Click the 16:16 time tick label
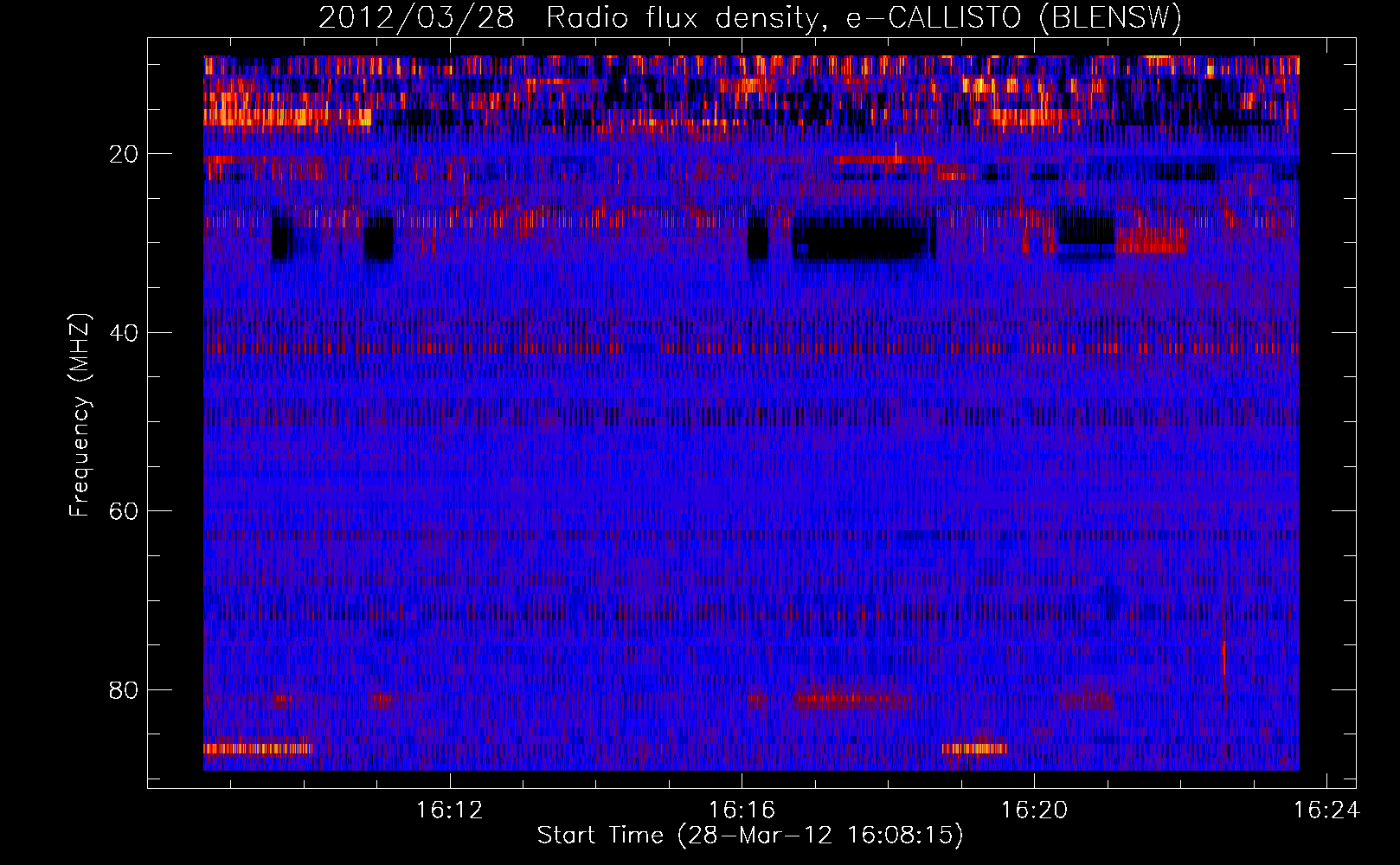 point(742,811)
